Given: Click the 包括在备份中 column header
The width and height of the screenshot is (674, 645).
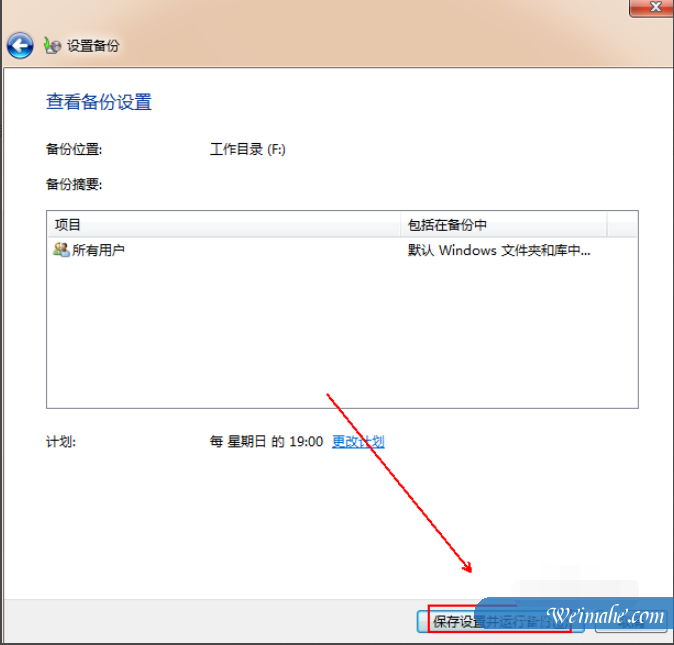Looking at the screenshot, I should click(x=503, y=225).
